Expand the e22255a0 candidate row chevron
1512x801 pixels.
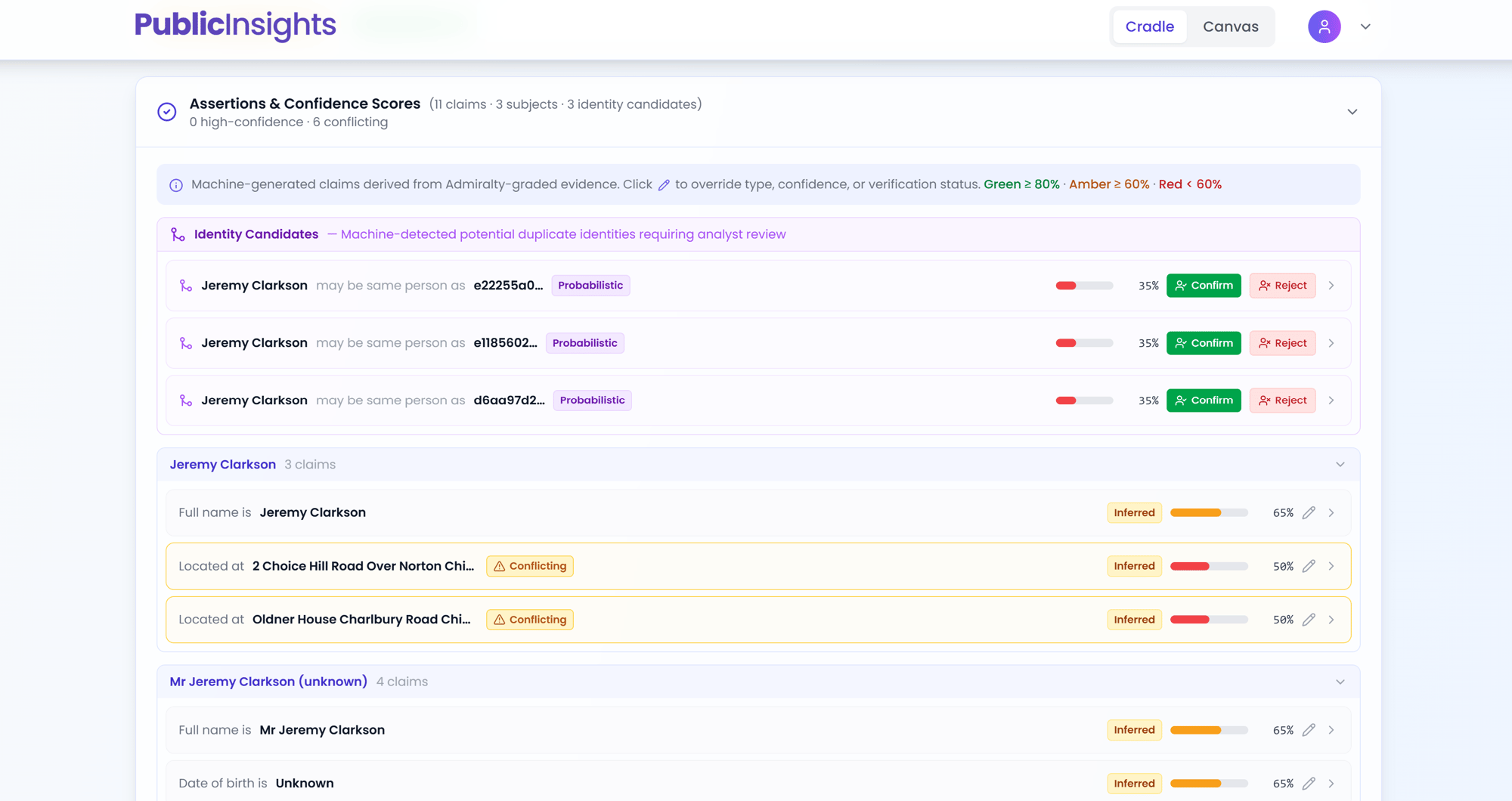(x=1331, y=286)
